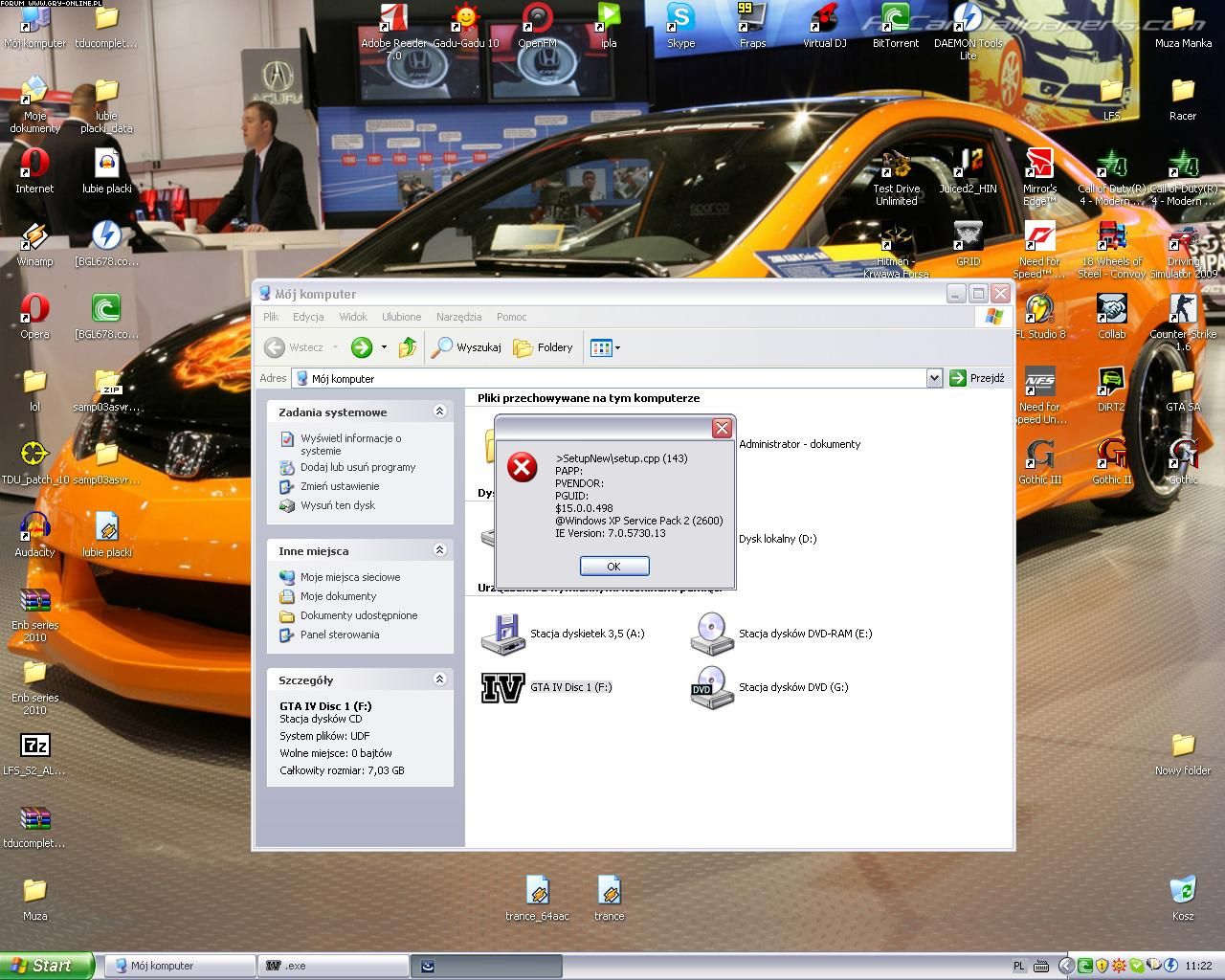Open the Virtual DJ desktop icon

coord(824,27)
